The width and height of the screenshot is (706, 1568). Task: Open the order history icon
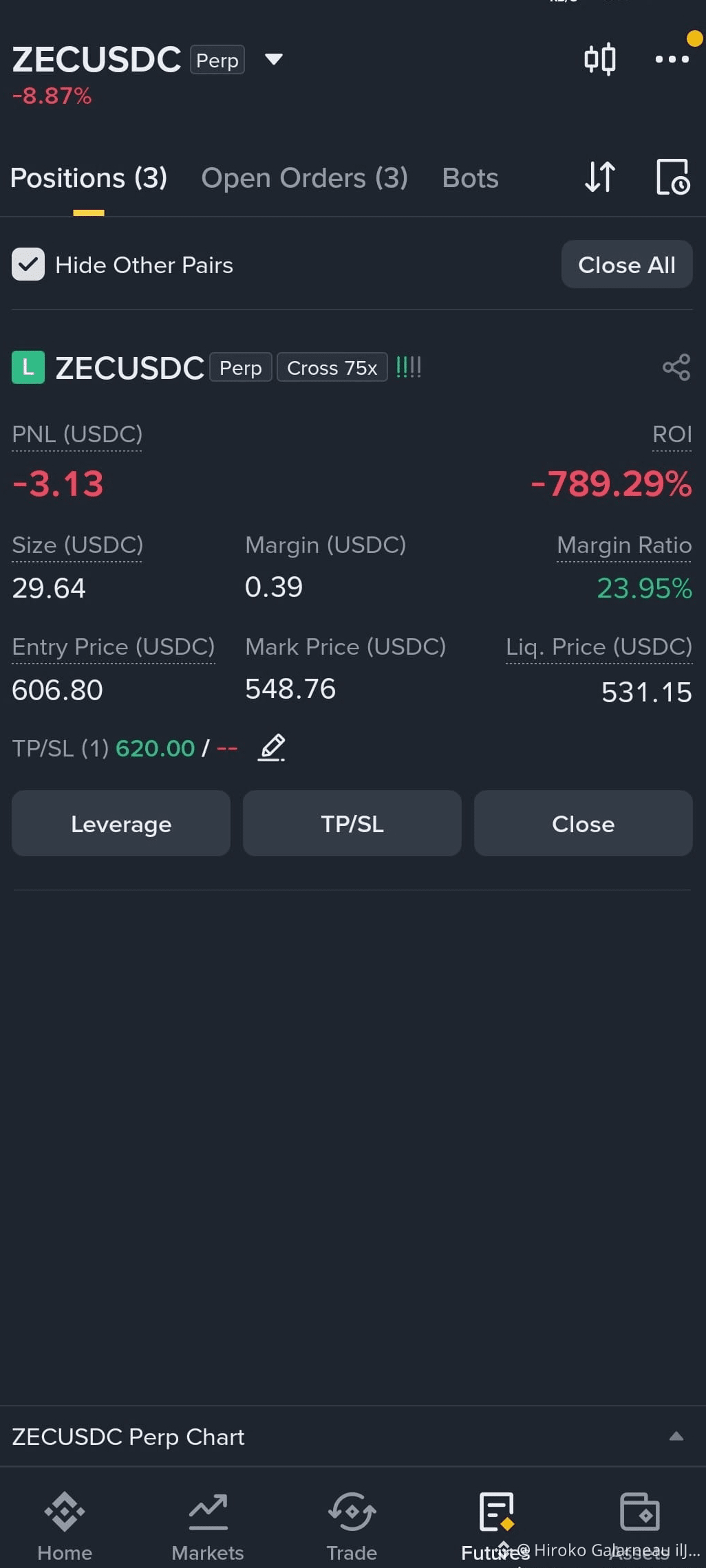672,177
